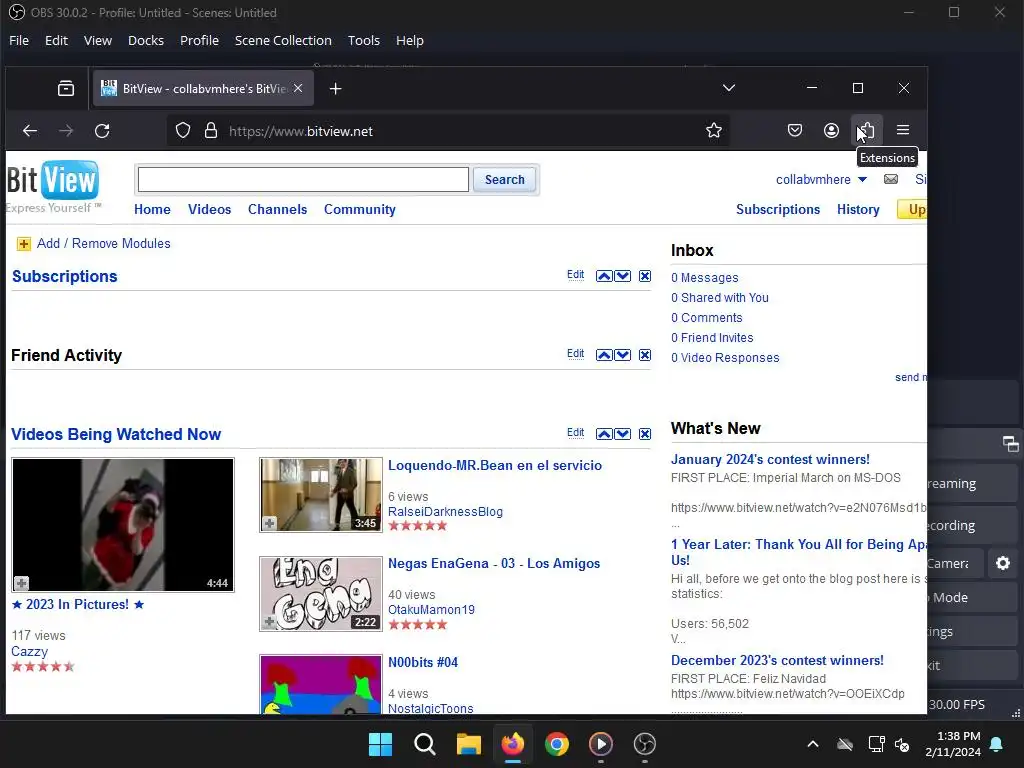Move the Subscriptions module up
The height and width of the screenshot is (768, 1024).
(604, 276)
